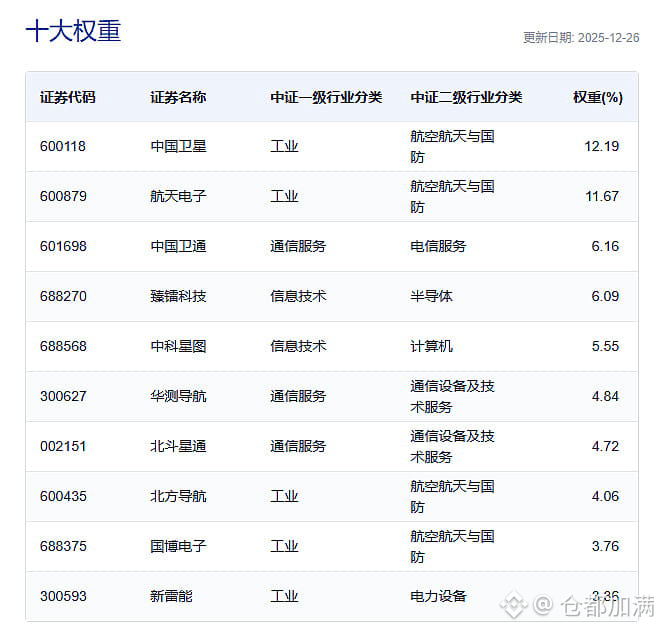The width and height of the screenshot is (662, 631).
Task: Click 工业 in the 航天电子 row
Action: click(284, 196)
